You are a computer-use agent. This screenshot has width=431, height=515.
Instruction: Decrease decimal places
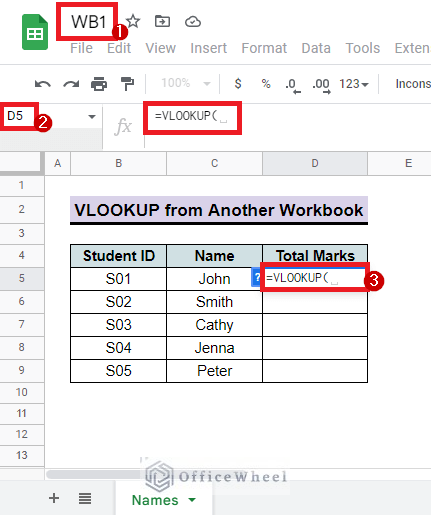click(x=293, y=85)
